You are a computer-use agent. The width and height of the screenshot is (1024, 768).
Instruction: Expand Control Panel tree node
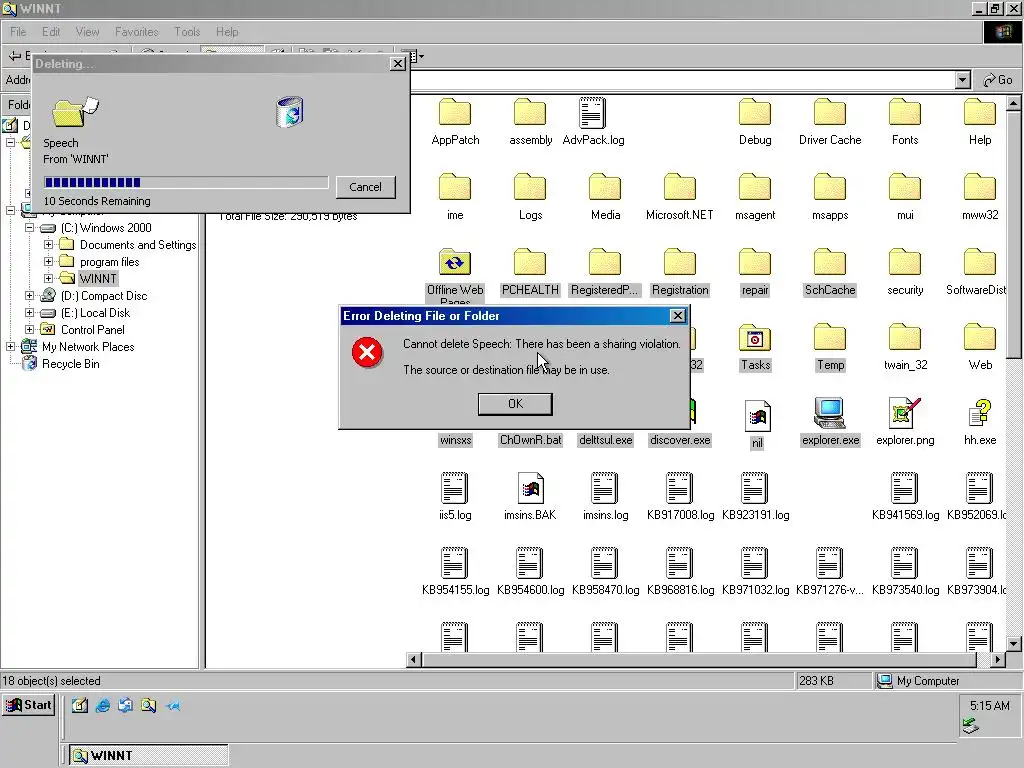[x=29, y=329]
